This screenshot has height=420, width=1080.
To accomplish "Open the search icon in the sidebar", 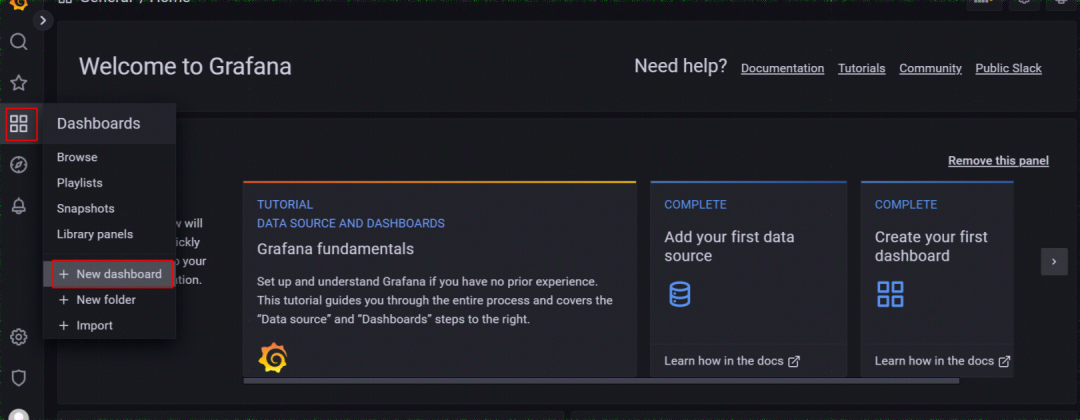I will [x=19, y=42].
